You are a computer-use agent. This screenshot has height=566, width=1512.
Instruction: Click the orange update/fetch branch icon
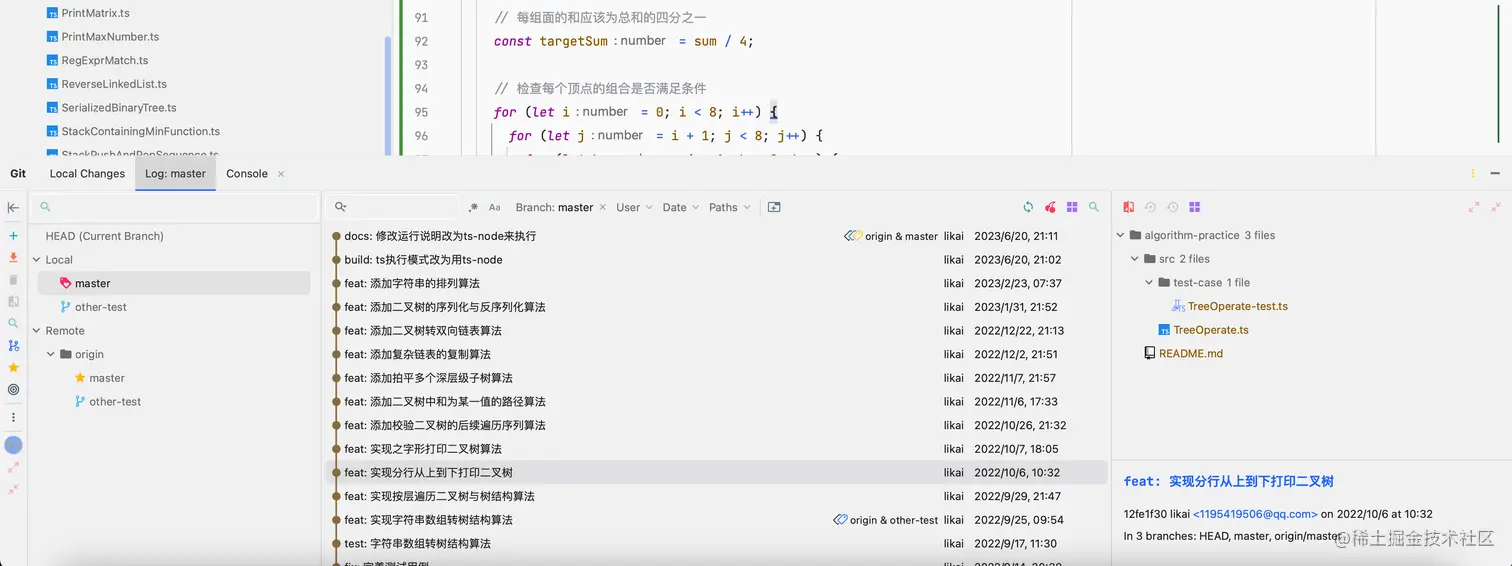tap(13, 258)
